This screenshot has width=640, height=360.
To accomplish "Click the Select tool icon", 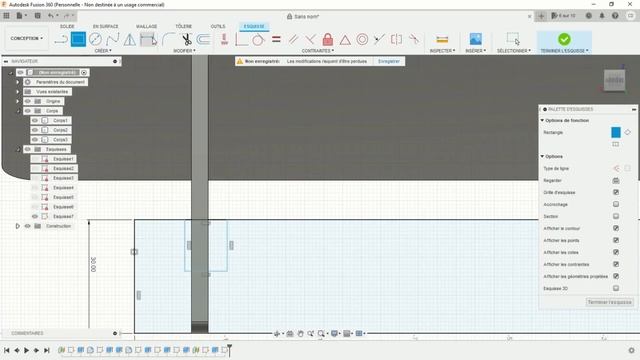I will tap(513, 39).
